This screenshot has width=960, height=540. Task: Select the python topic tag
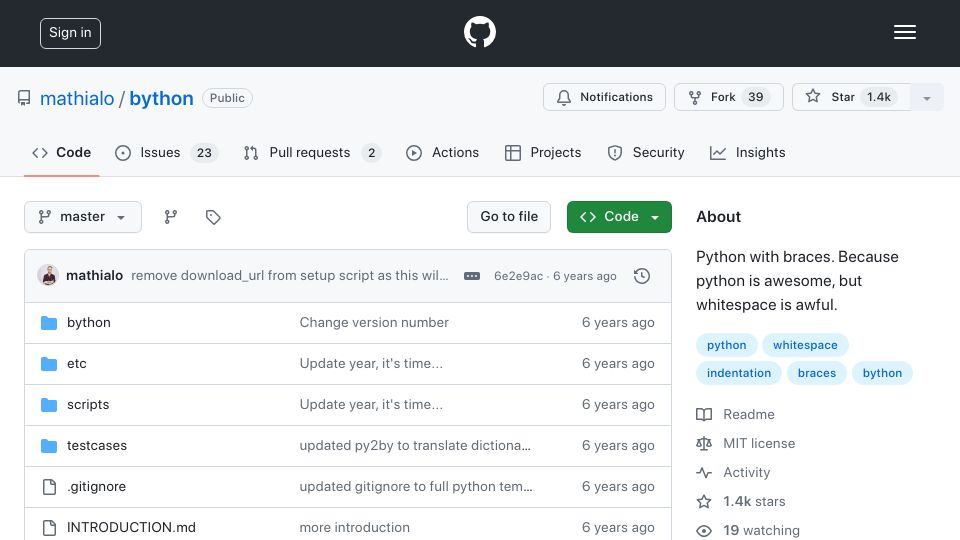[x=727, y=345]
